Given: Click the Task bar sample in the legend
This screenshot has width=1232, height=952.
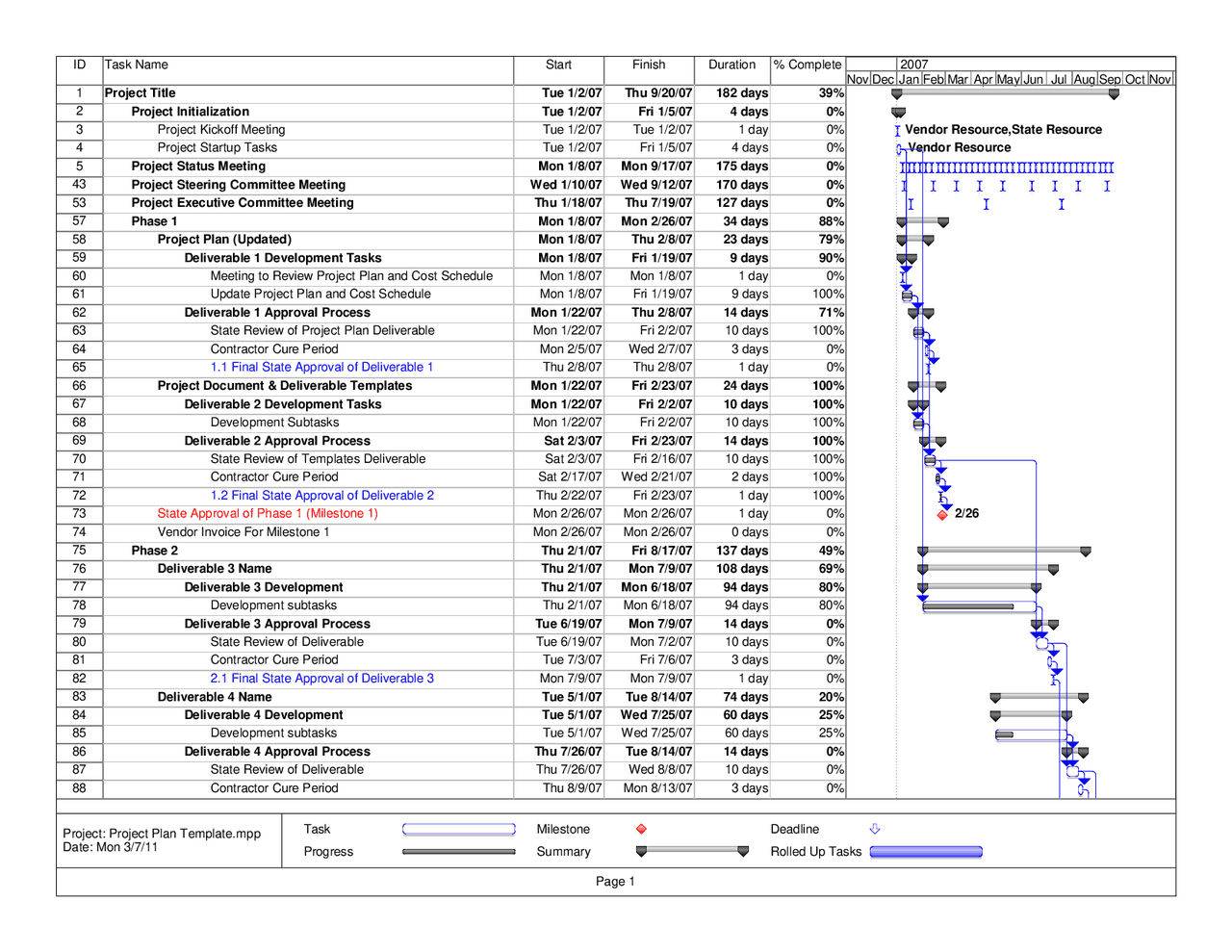Looking at the screenshot, I should pyautogui.click(x=460, y=829).
